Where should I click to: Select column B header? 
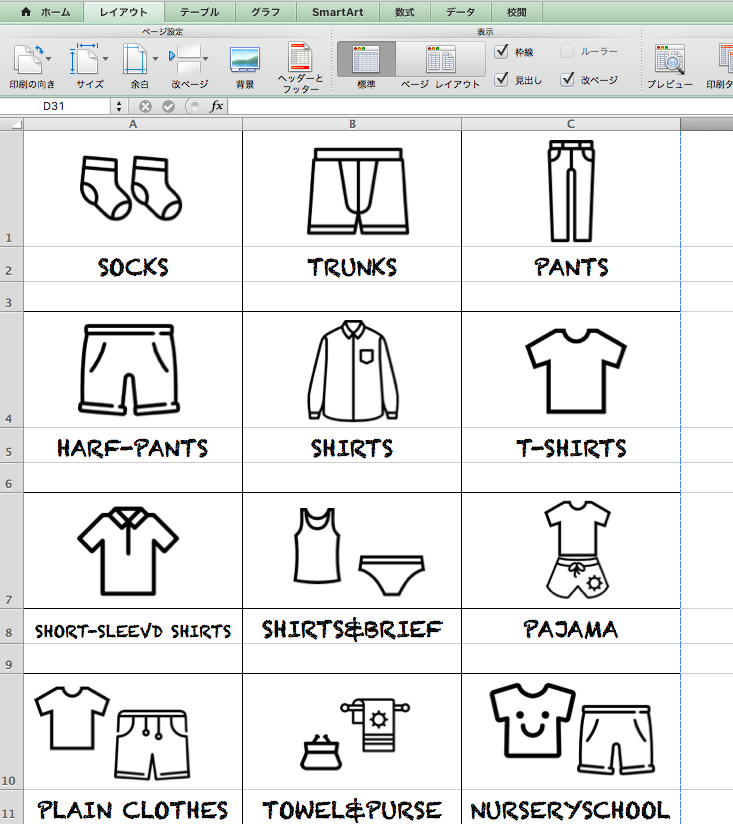point(352,125)
